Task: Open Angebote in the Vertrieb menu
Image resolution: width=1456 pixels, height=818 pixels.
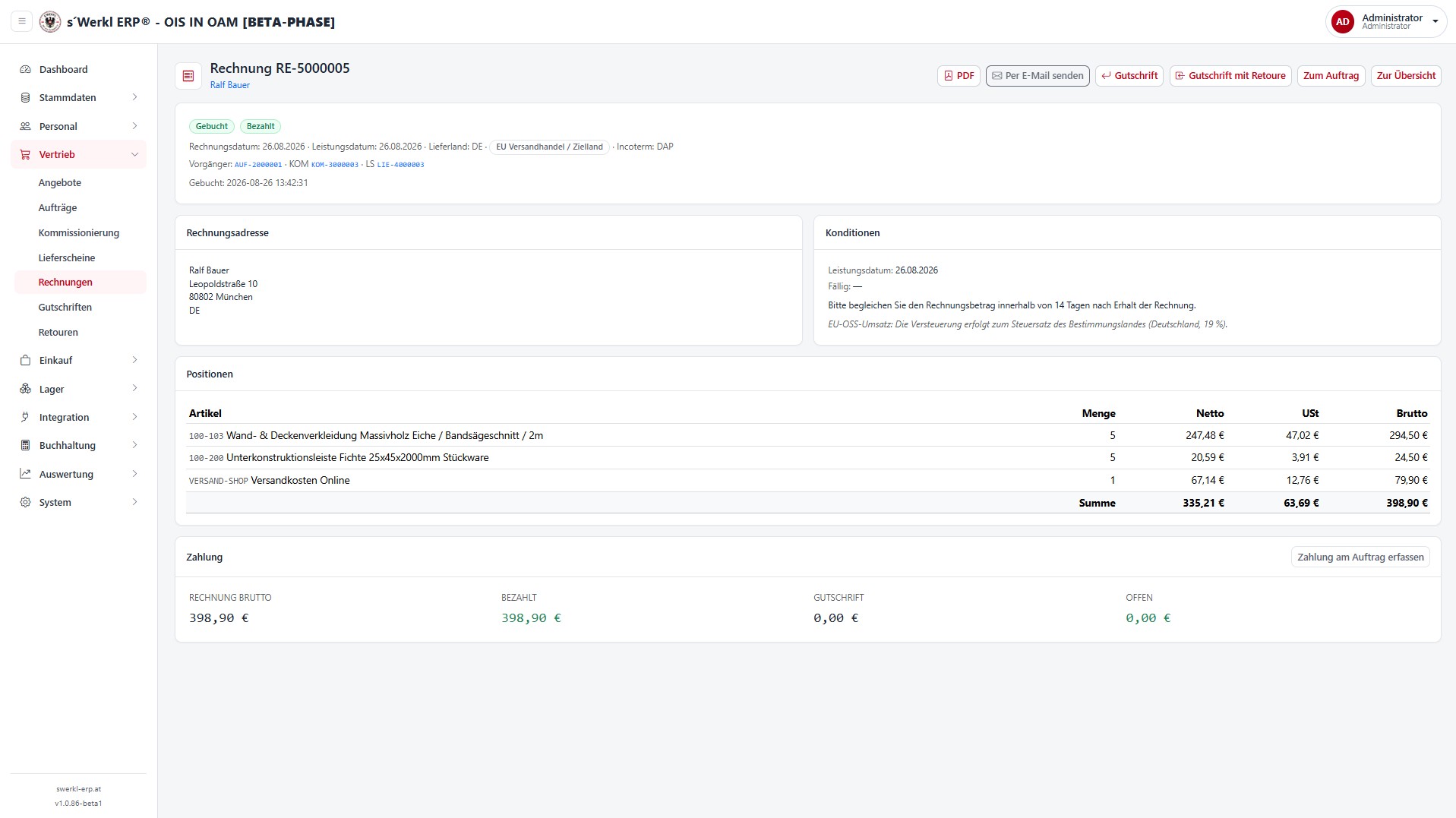Action: pyautogui.click(x=60, y=182)
